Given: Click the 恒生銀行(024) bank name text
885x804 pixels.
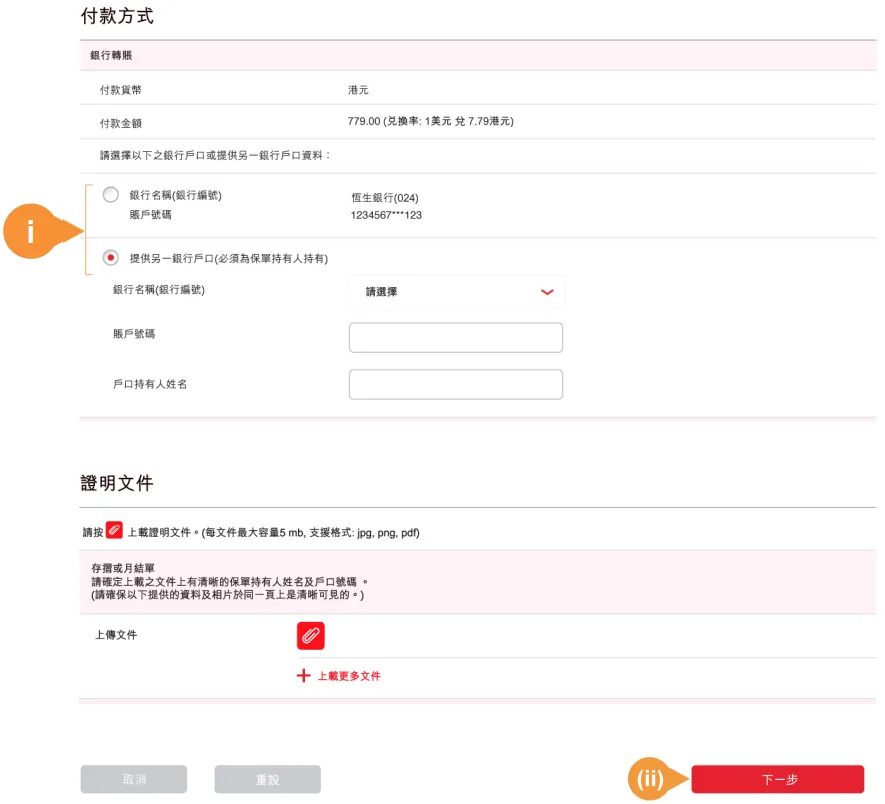Looking at the screenshot, I should coord(385,198).
